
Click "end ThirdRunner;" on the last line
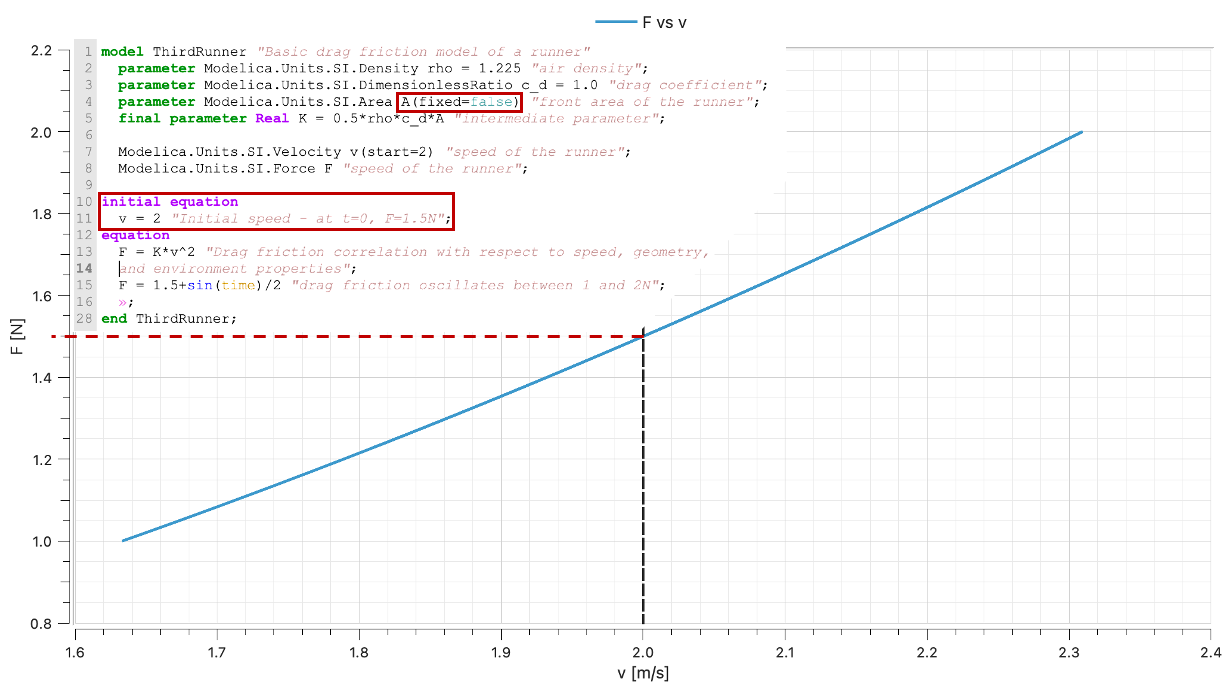pos(168,318)
